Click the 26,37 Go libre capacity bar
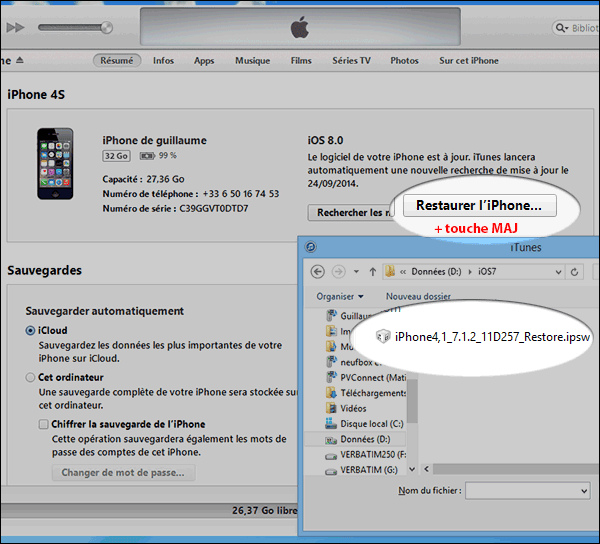The image size is (600, 544). (x=149, y=511)
